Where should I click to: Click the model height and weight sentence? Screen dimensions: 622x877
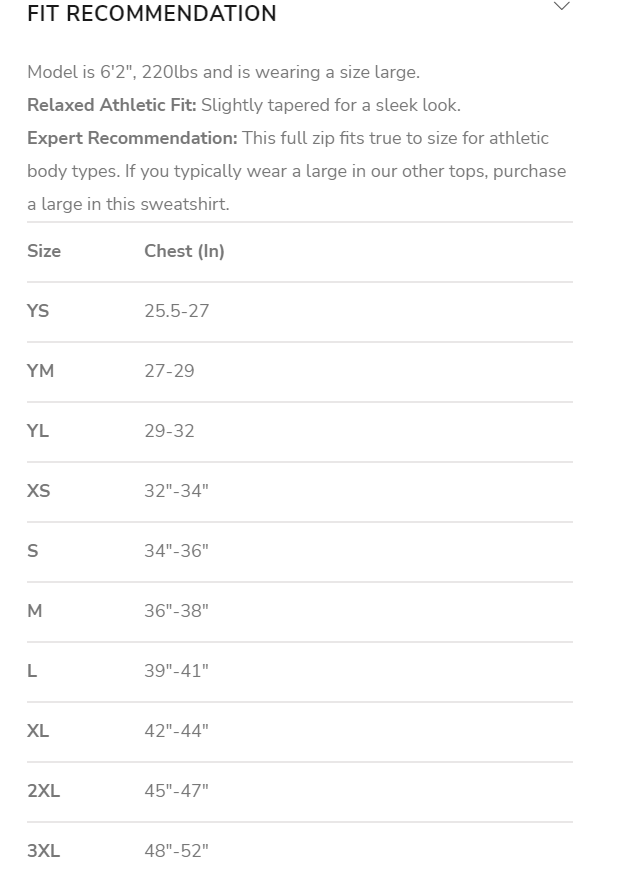(x=223, y=72)
